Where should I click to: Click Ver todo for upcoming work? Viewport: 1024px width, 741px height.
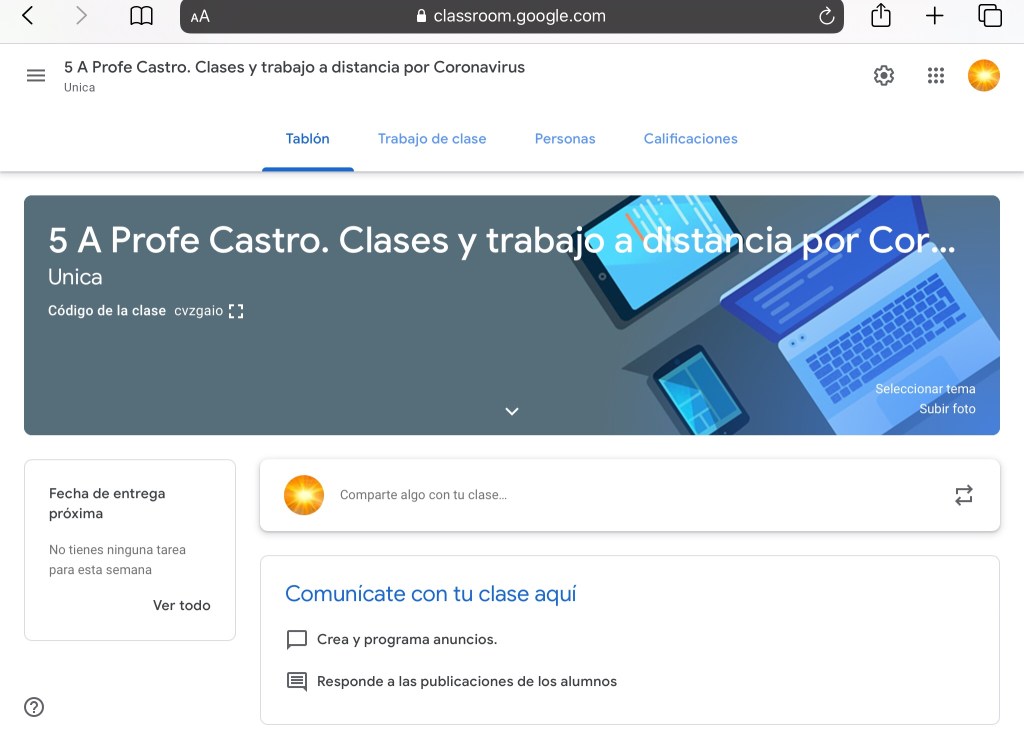(x=181, y=605)
